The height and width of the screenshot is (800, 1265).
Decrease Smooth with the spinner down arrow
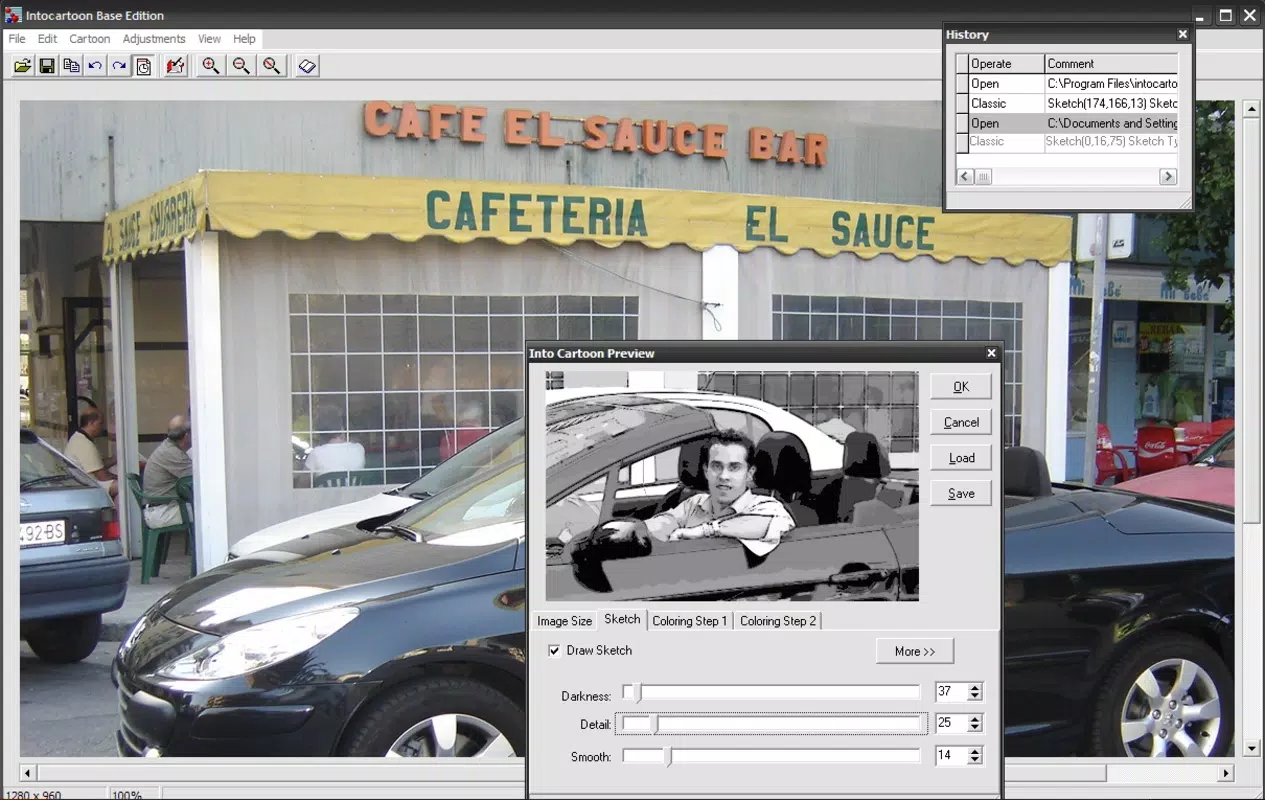(x=975, y=761)
